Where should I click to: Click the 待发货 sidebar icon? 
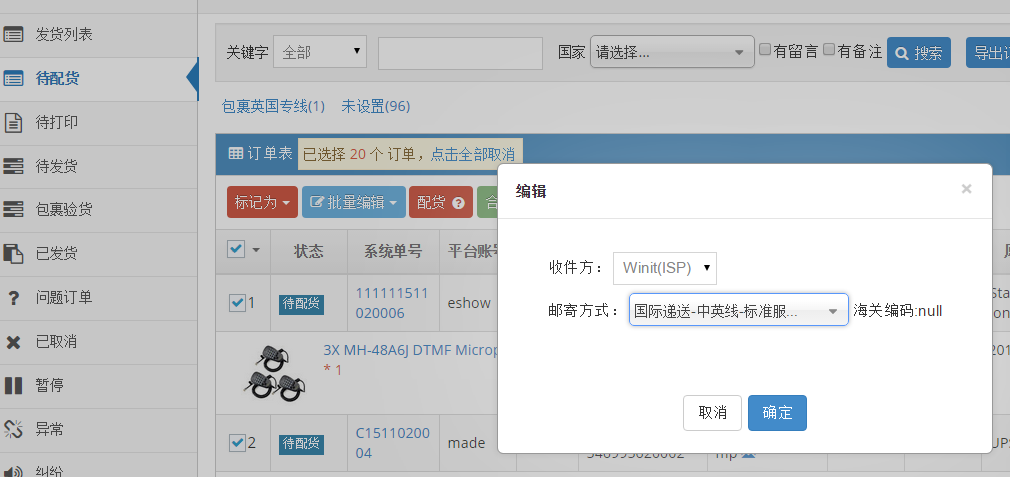tap(14, 166)
